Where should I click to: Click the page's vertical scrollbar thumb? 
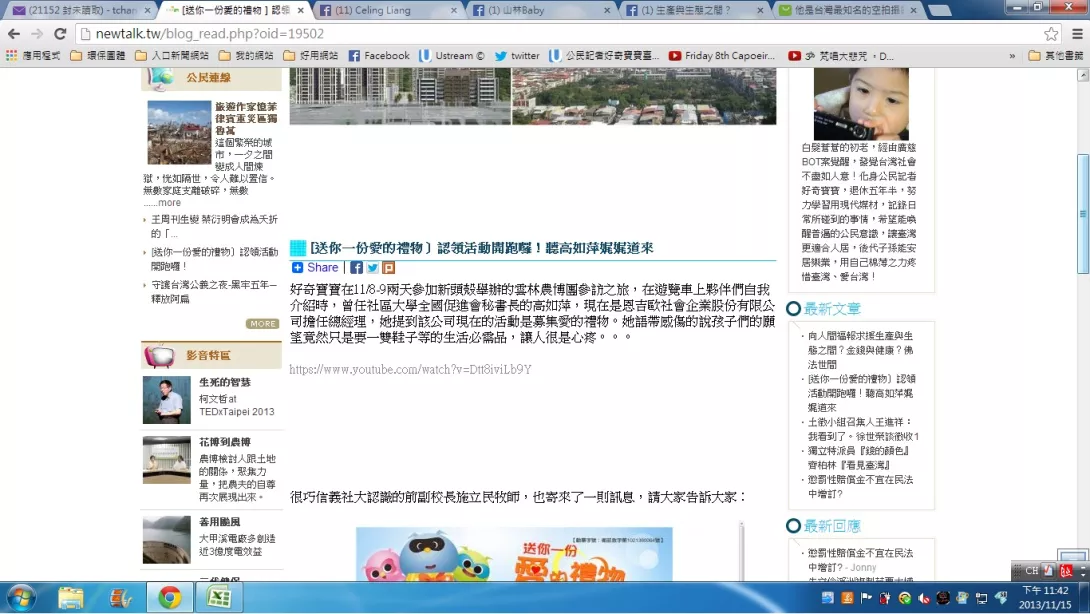(x=1083, y=213)
